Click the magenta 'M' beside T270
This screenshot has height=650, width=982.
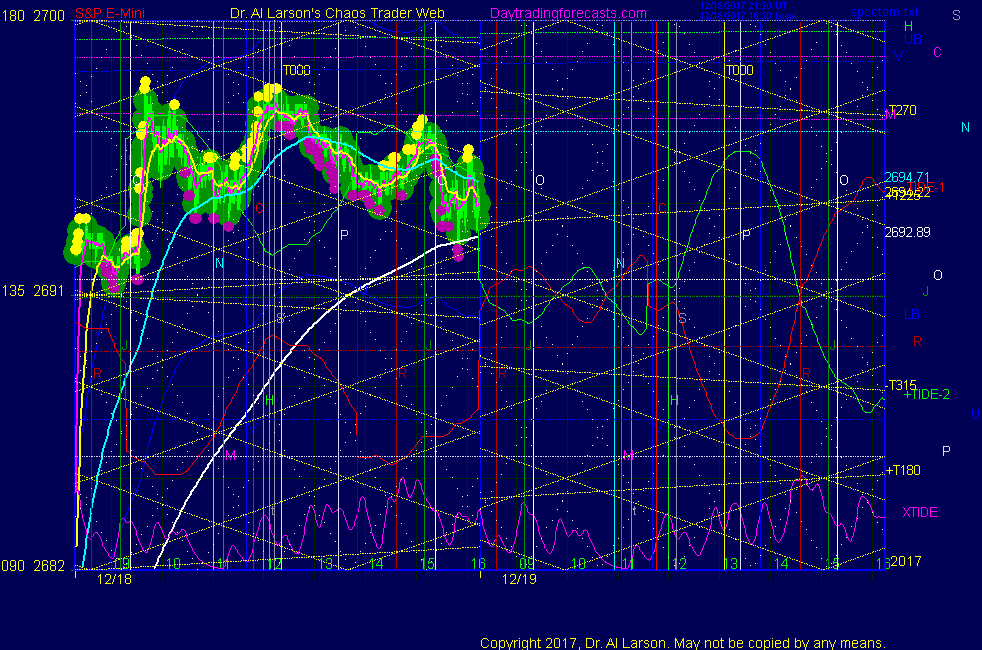(890, 115)
